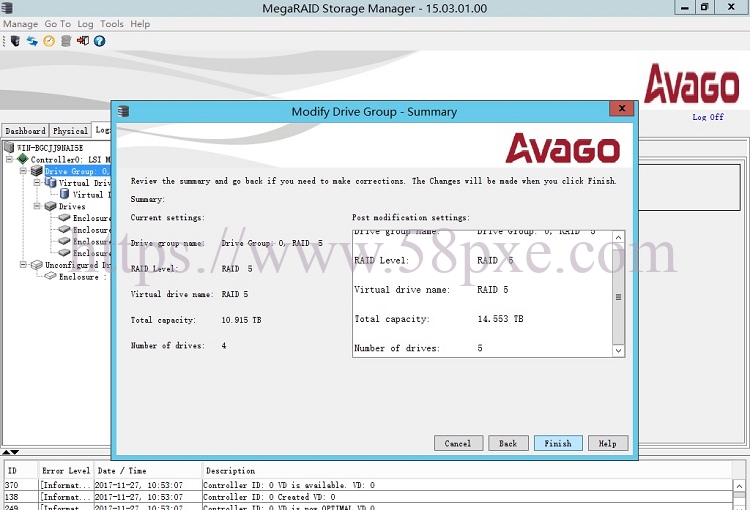Close the Modify Drive Group dialog

click(x=622, y=109)
